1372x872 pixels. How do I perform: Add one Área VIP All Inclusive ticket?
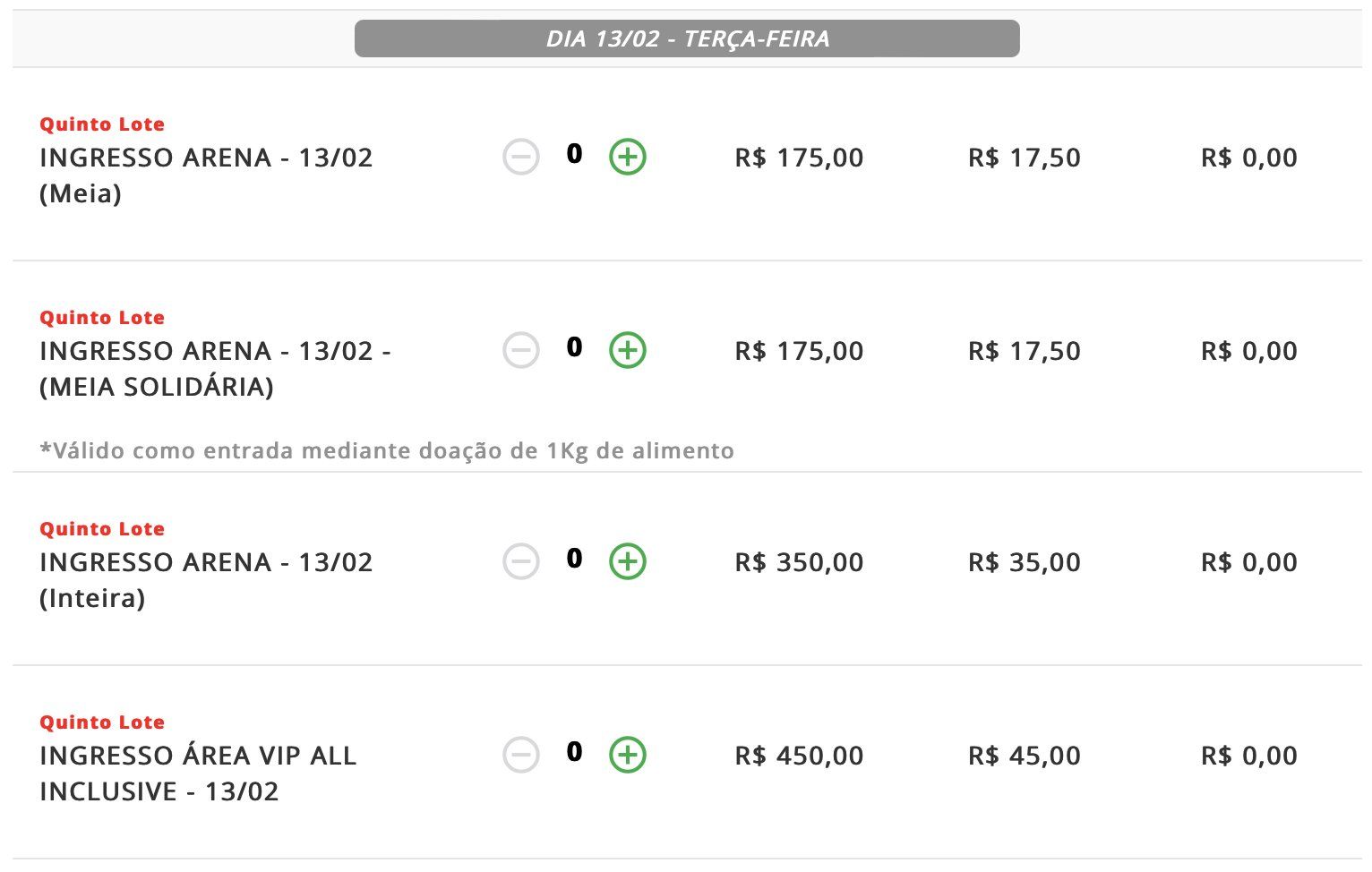pyautogui.click(x=628, y=756)
